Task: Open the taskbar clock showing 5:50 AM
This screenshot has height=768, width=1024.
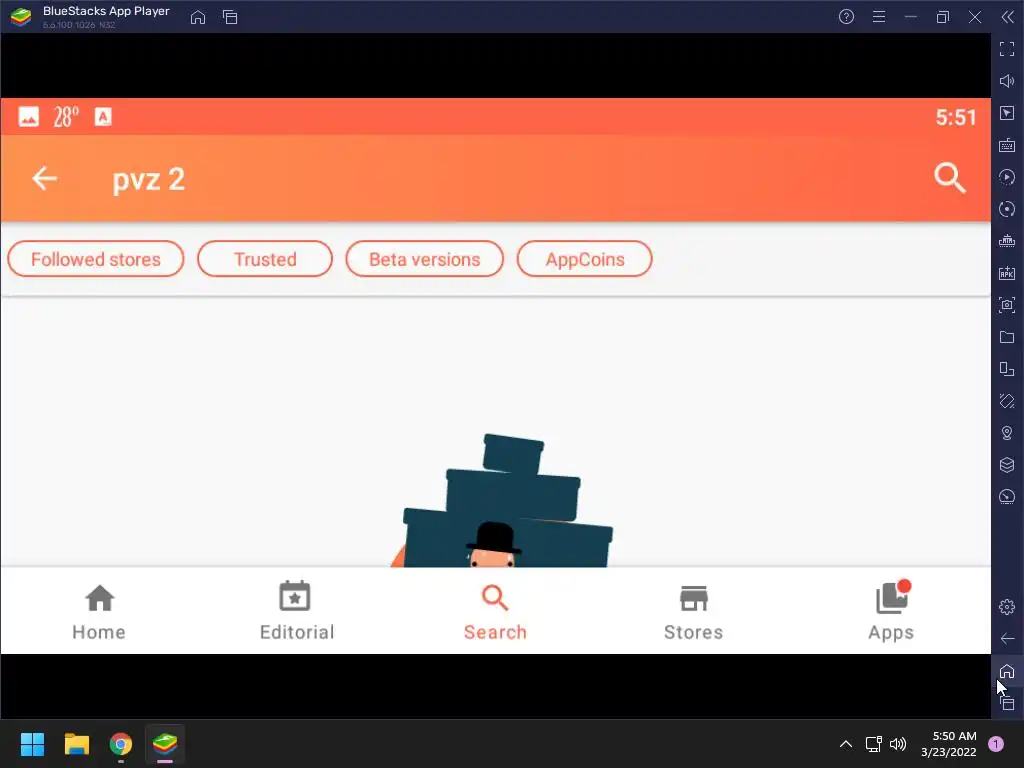Action: 948,744
